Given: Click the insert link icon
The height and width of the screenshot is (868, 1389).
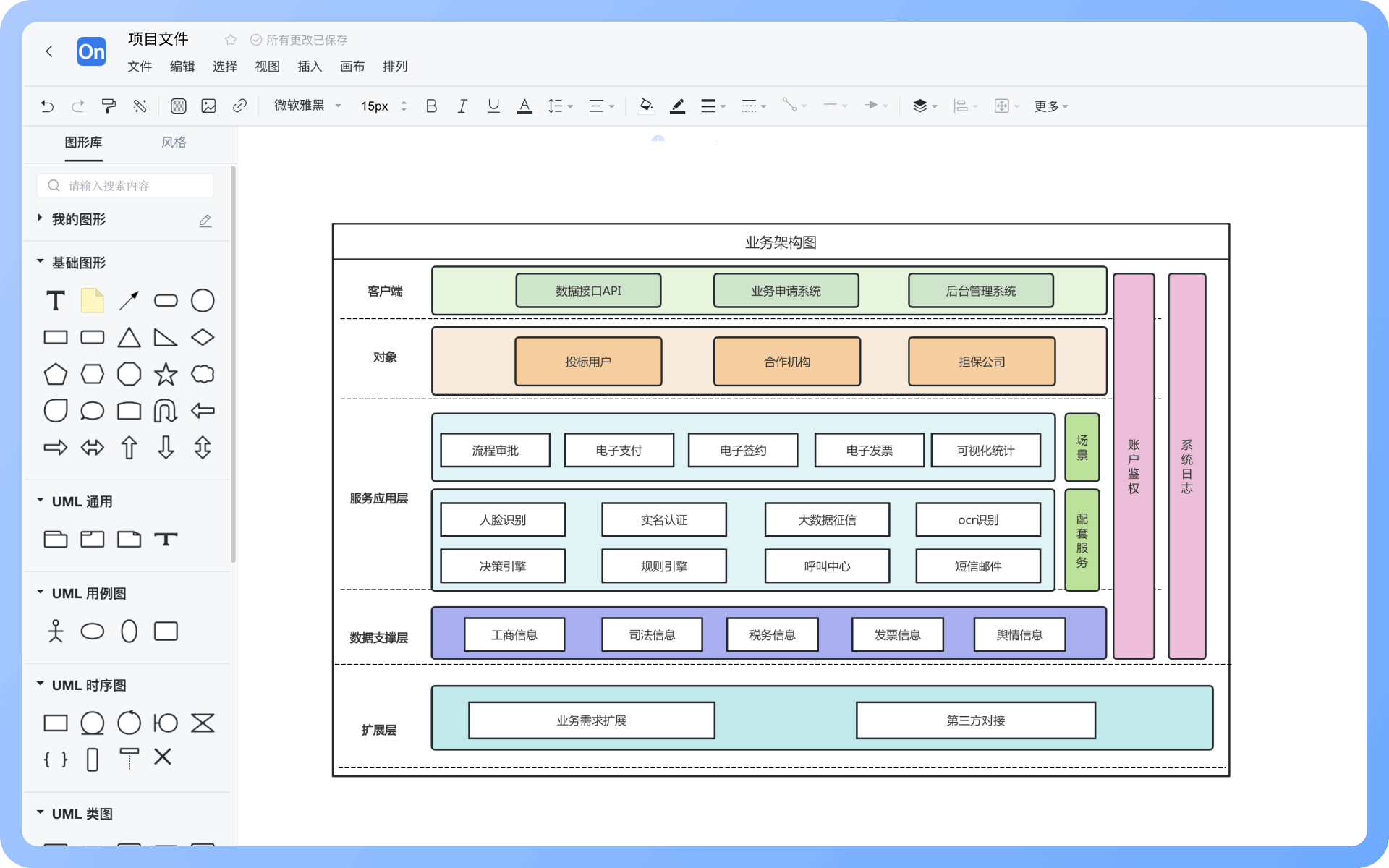Looking at the screenshot, I should point(239,106).
